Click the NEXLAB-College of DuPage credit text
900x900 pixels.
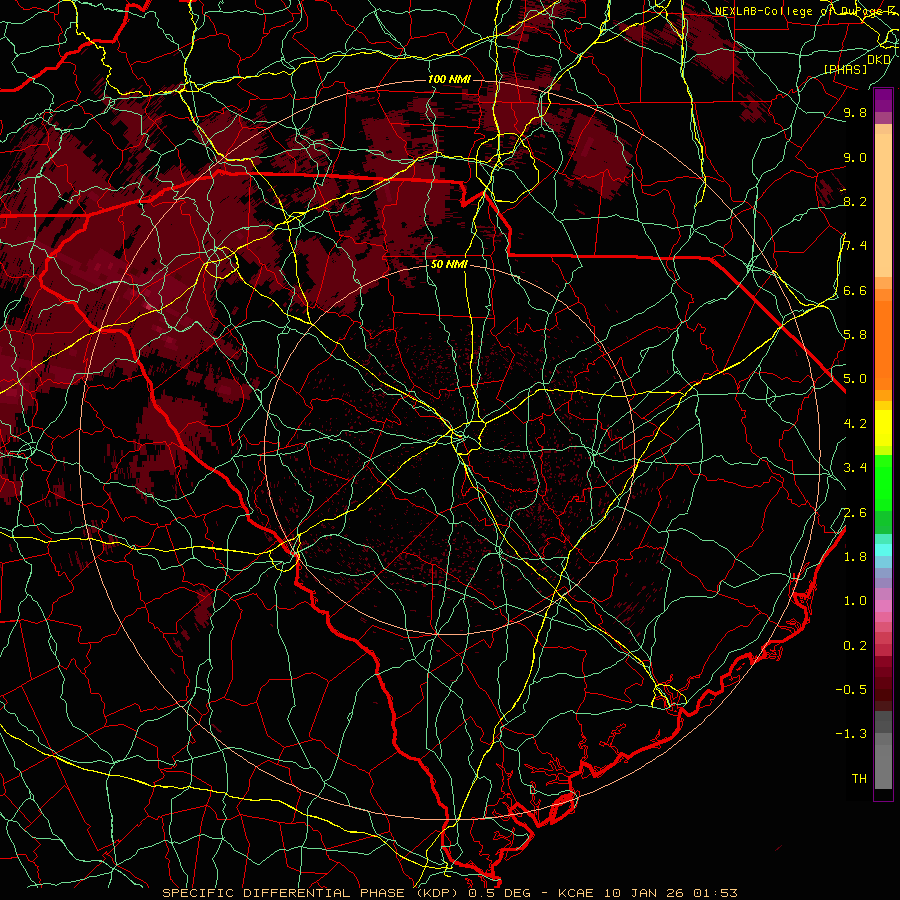(807, 11)
